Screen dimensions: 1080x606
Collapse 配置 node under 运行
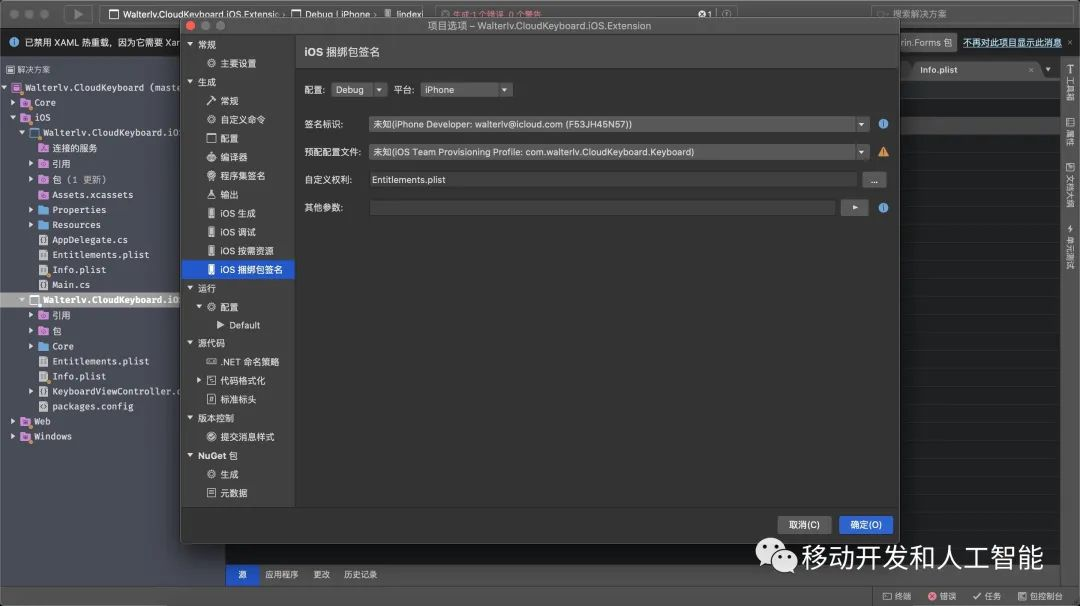(199, 306)
